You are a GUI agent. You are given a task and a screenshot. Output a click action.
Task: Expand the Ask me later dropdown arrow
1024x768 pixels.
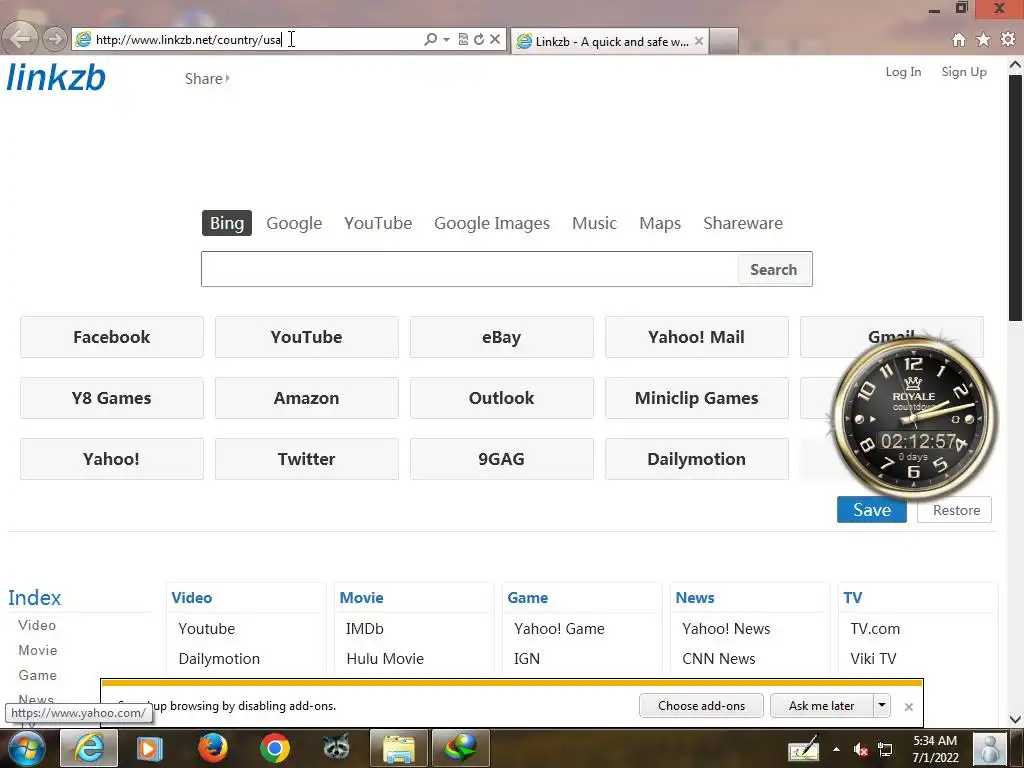pos(882,705)
